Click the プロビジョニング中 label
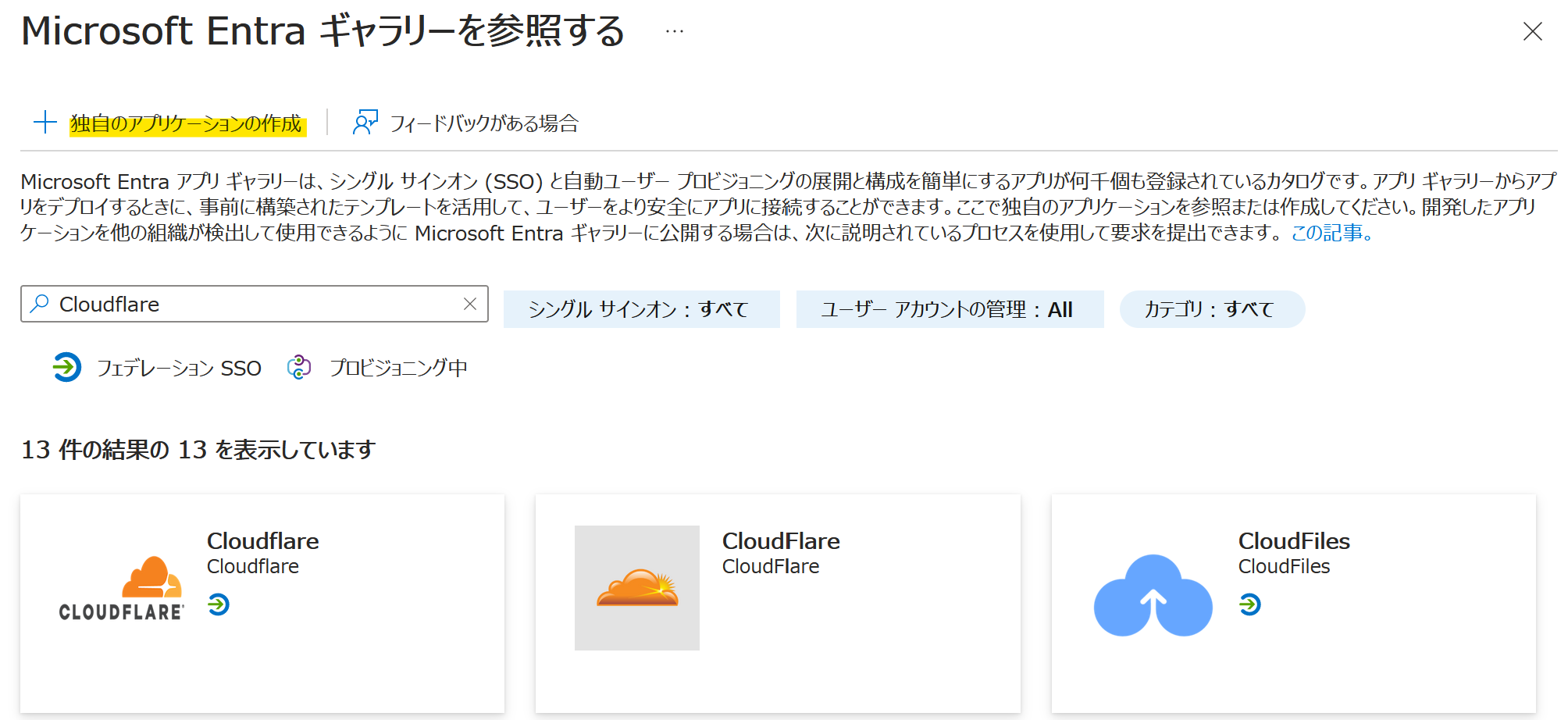This screenshot has height=720, width=1568. click(x=398, y=368)
